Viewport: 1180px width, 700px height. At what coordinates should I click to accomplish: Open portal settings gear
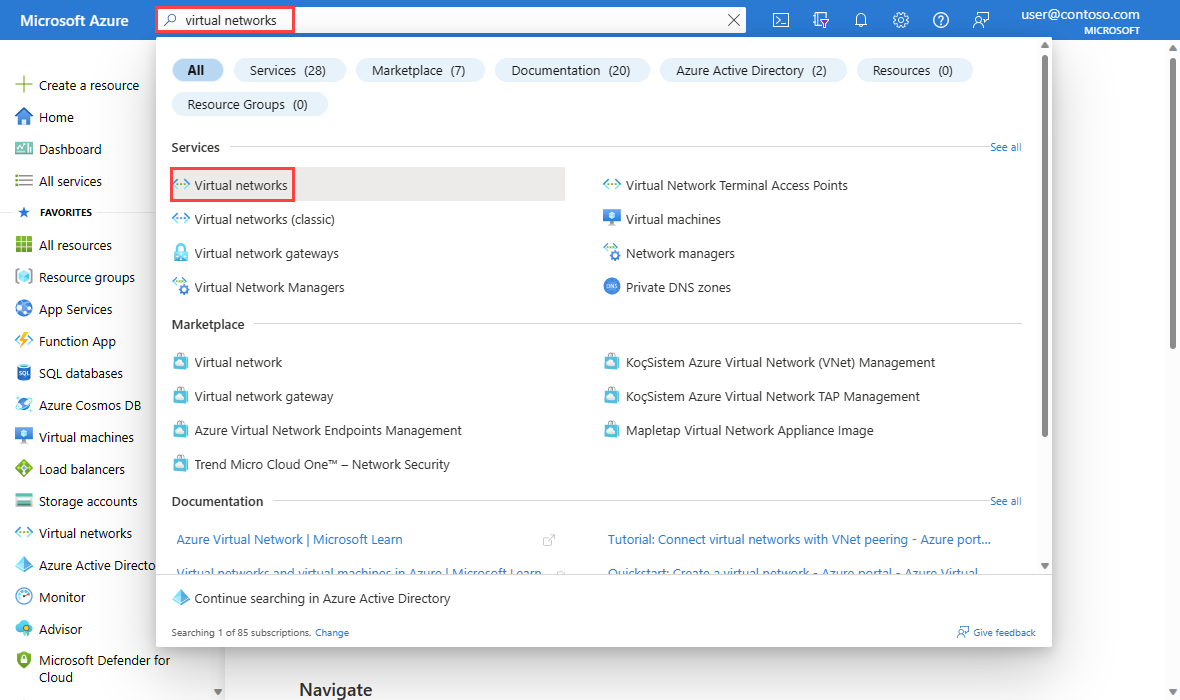coord(901,20)
